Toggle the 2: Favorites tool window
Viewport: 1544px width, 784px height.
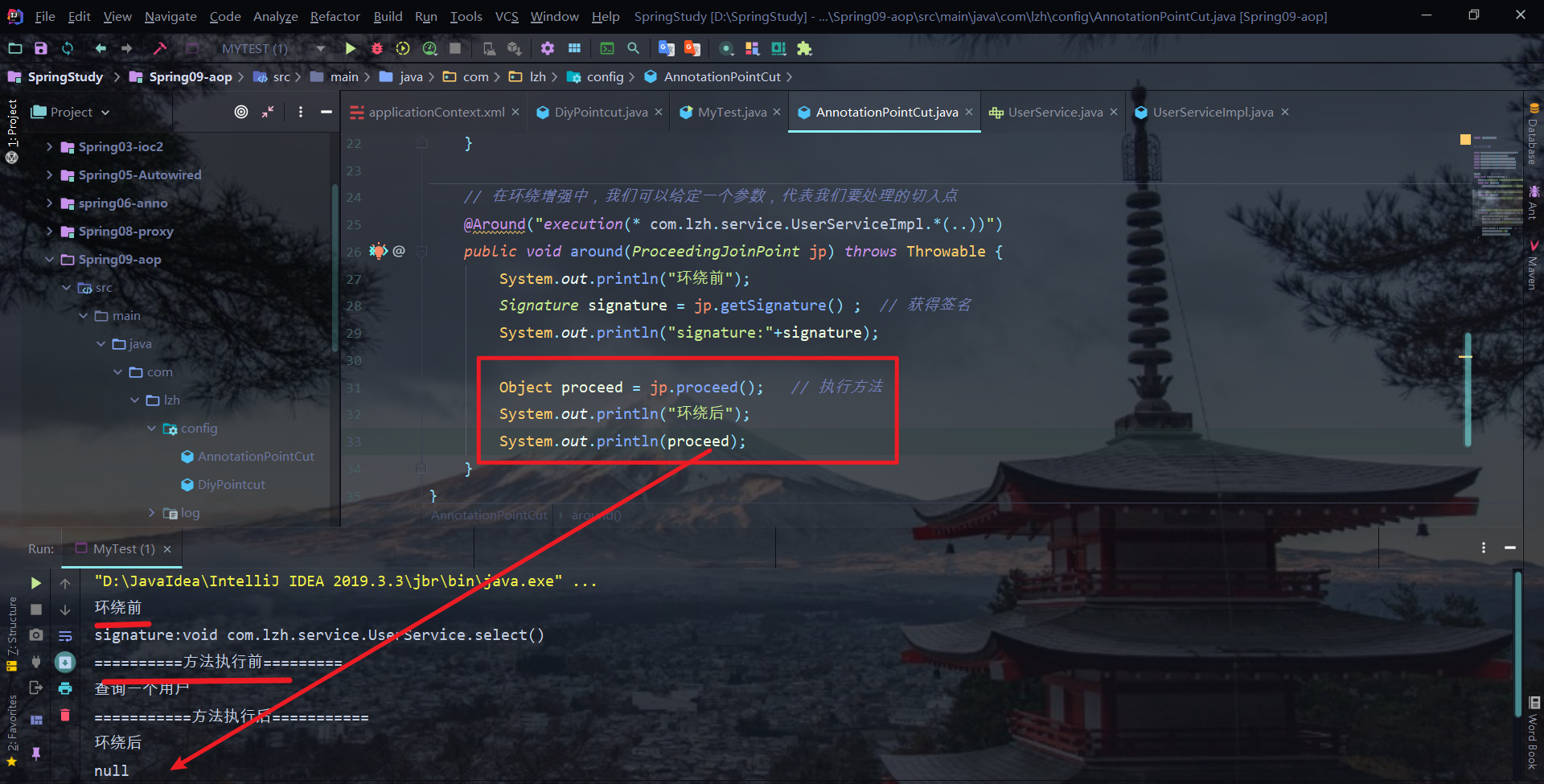[12, 730]
